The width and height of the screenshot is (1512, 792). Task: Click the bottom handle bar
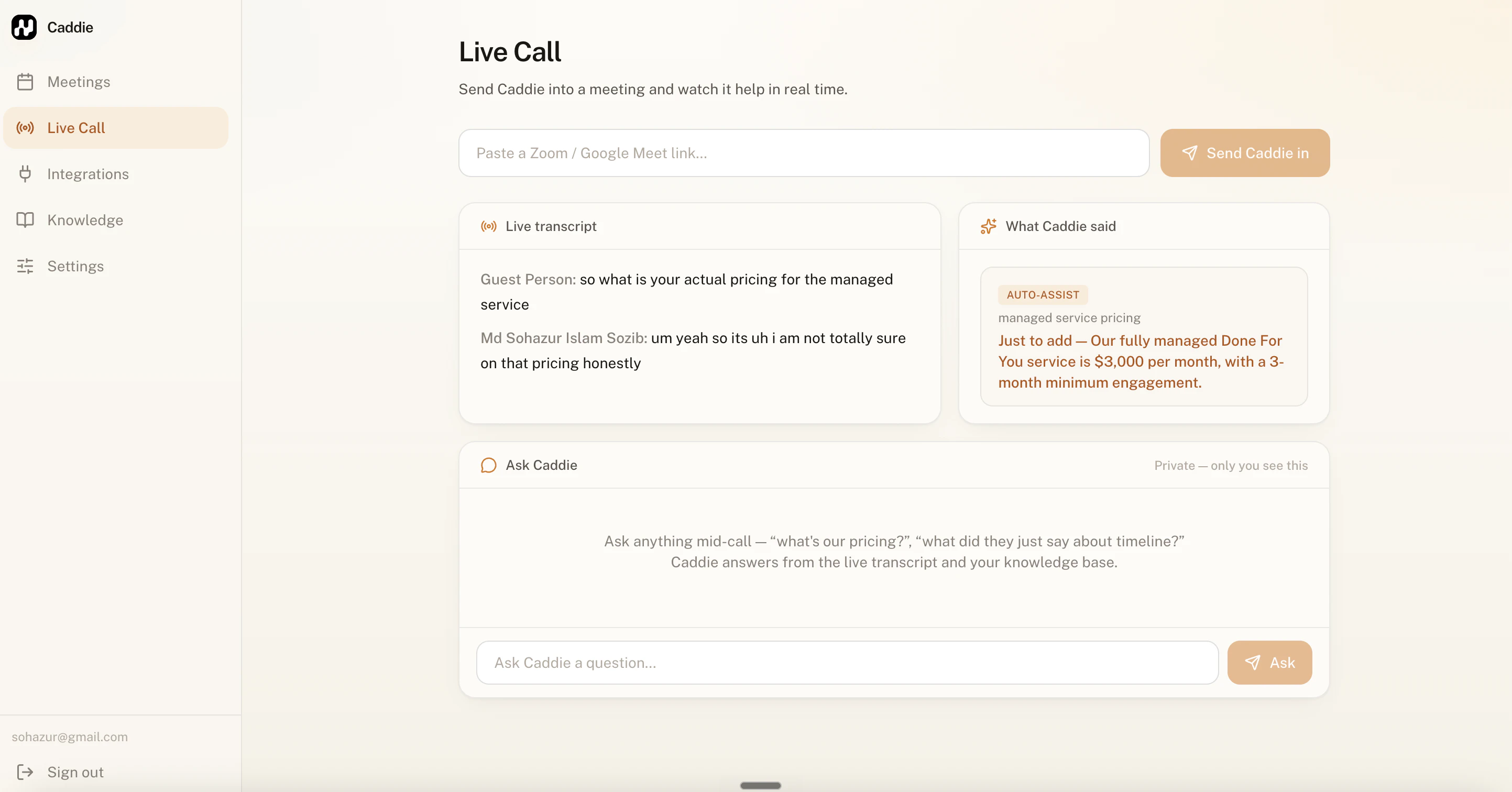[761, 786]
